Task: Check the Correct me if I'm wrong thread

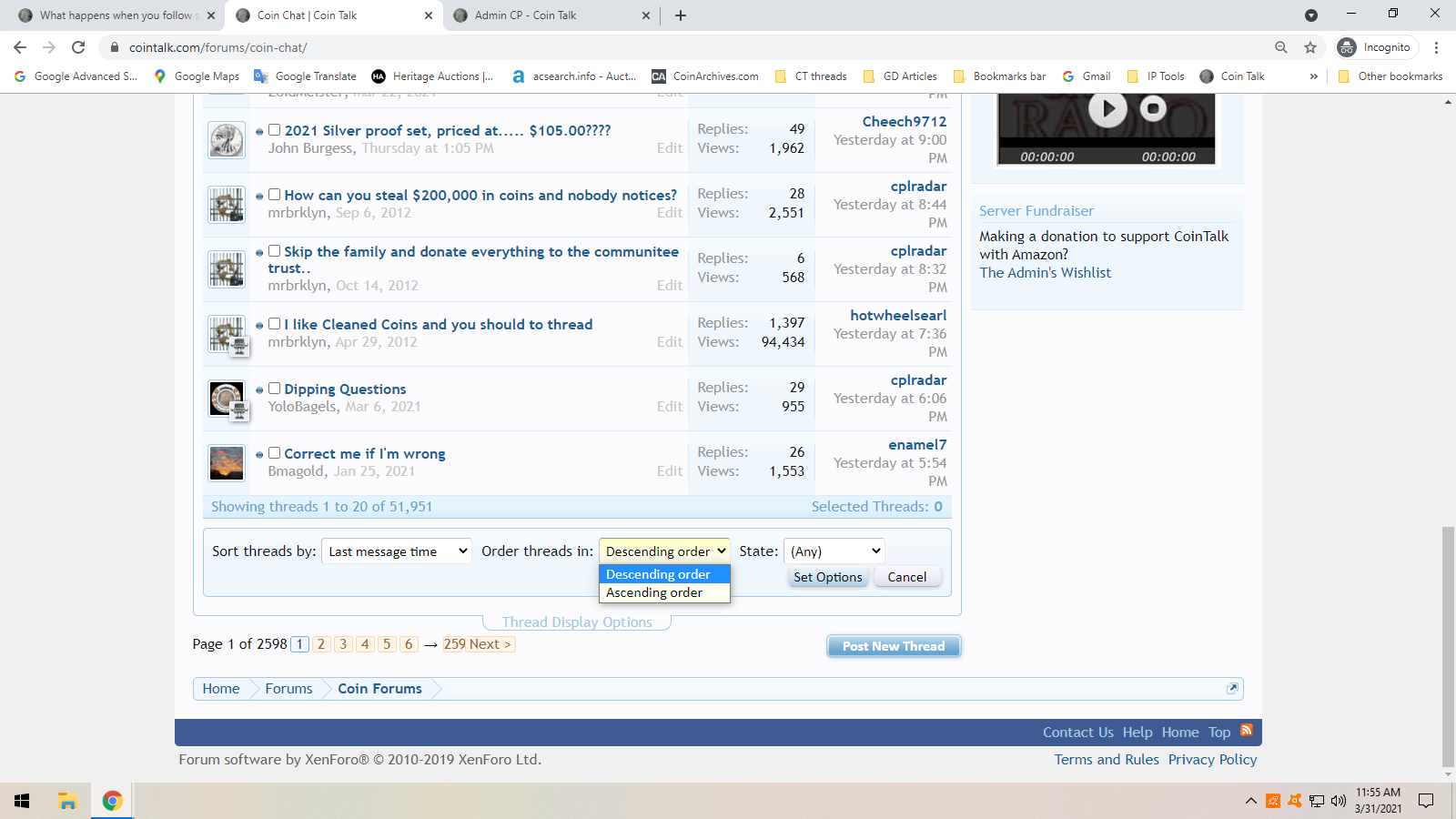Action: pyautogui.click(x=274, y=453)
